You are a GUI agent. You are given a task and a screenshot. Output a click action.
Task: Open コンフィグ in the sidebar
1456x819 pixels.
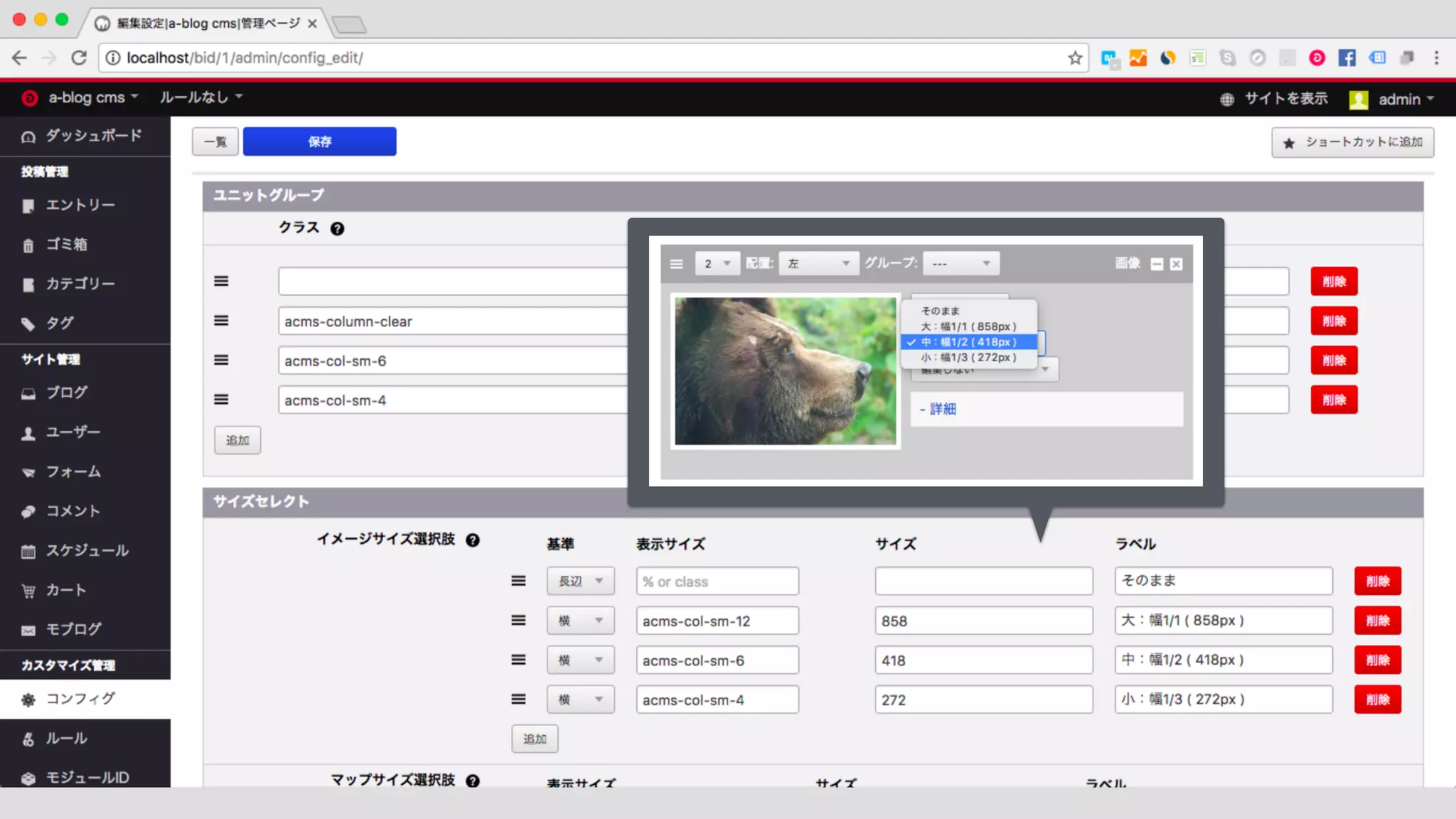tap(80, 699)
